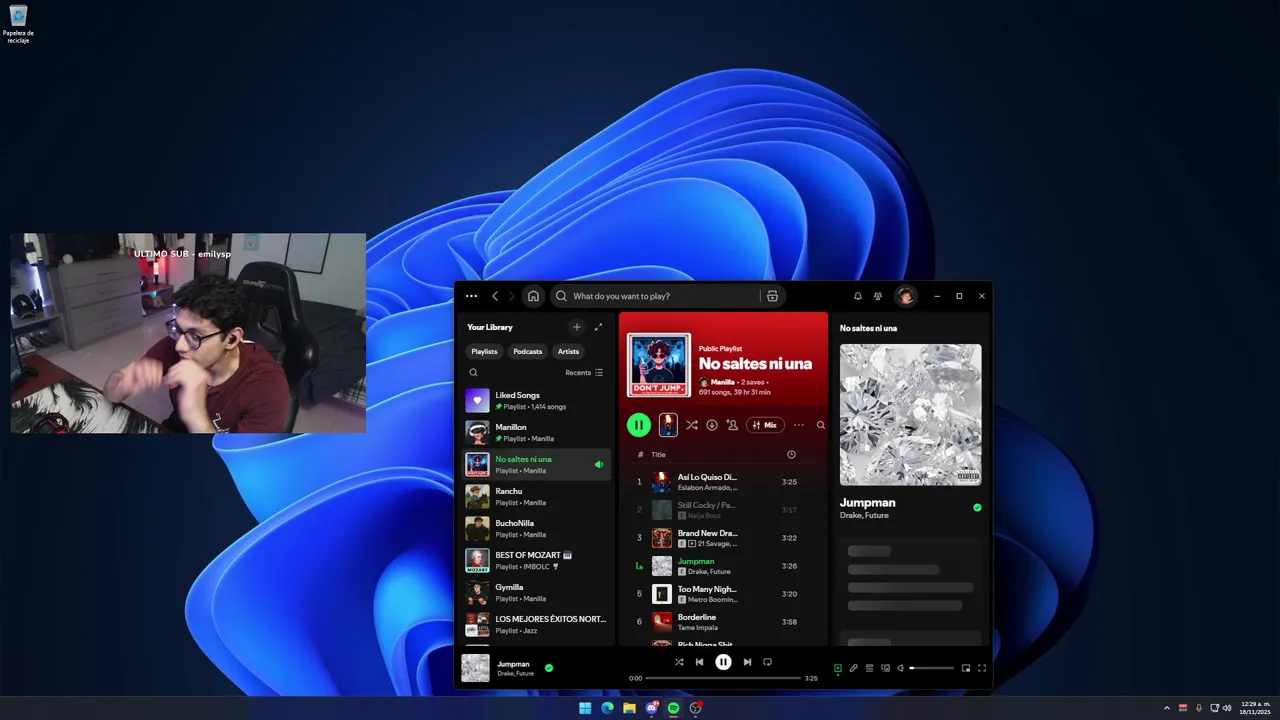Open the Queue icon
Screen dimensions: 1280x720
click(869, 668)
